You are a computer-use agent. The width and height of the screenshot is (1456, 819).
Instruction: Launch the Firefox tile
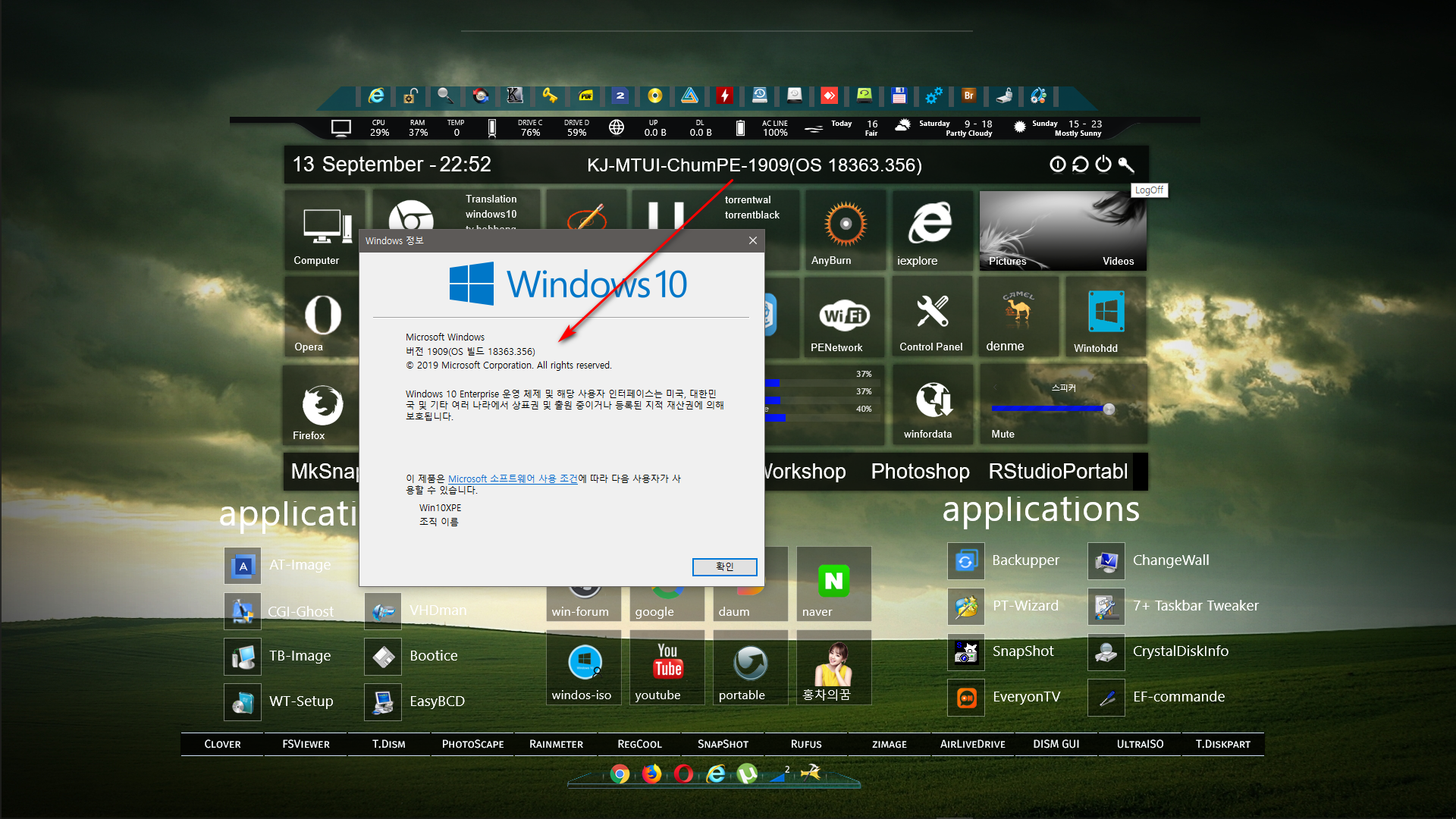pyautogui.click(x=322, y=405)
